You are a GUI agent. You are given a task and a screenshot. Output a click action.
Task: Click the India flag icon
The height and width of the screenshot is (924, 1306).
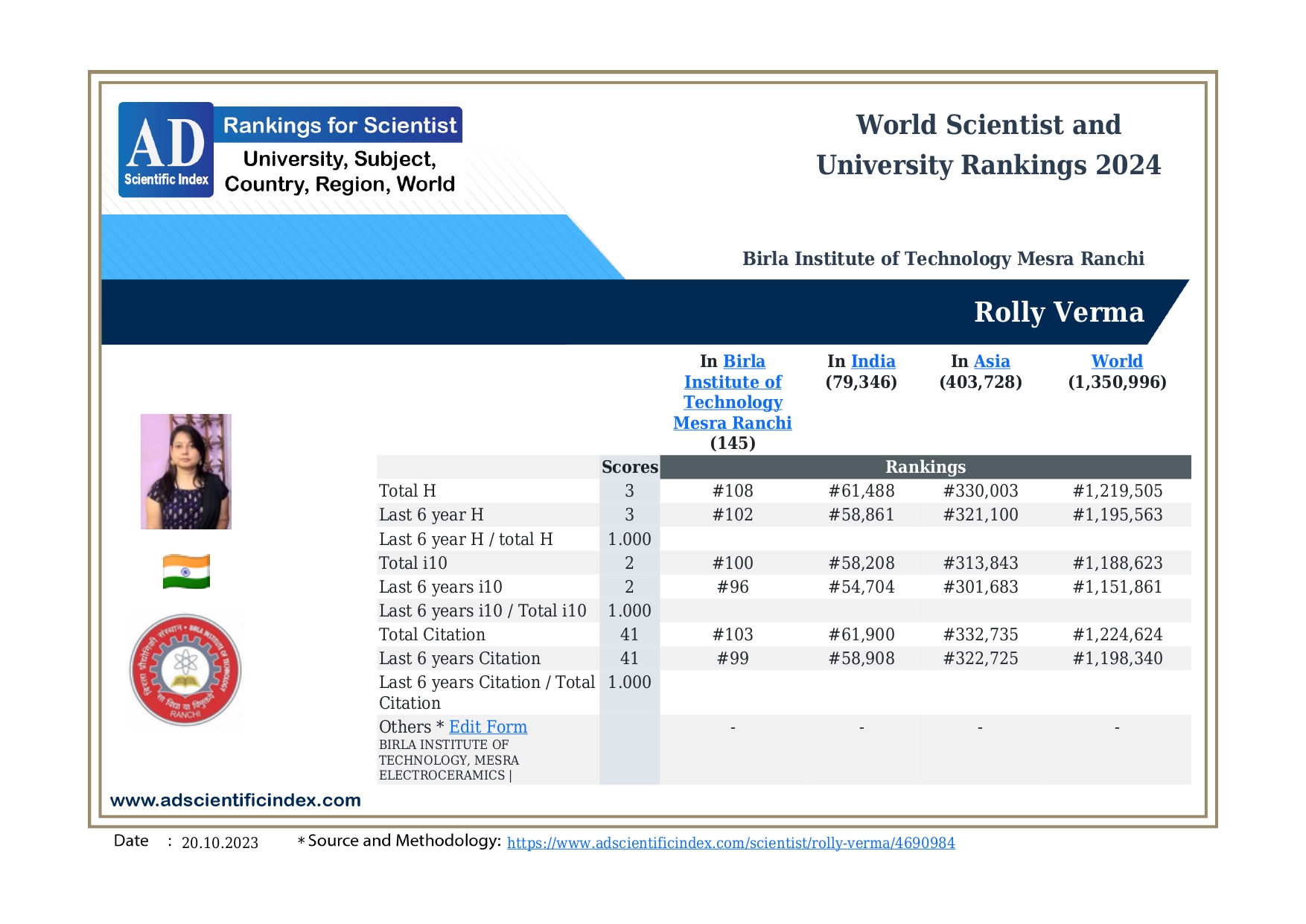(x=186, y=572)
